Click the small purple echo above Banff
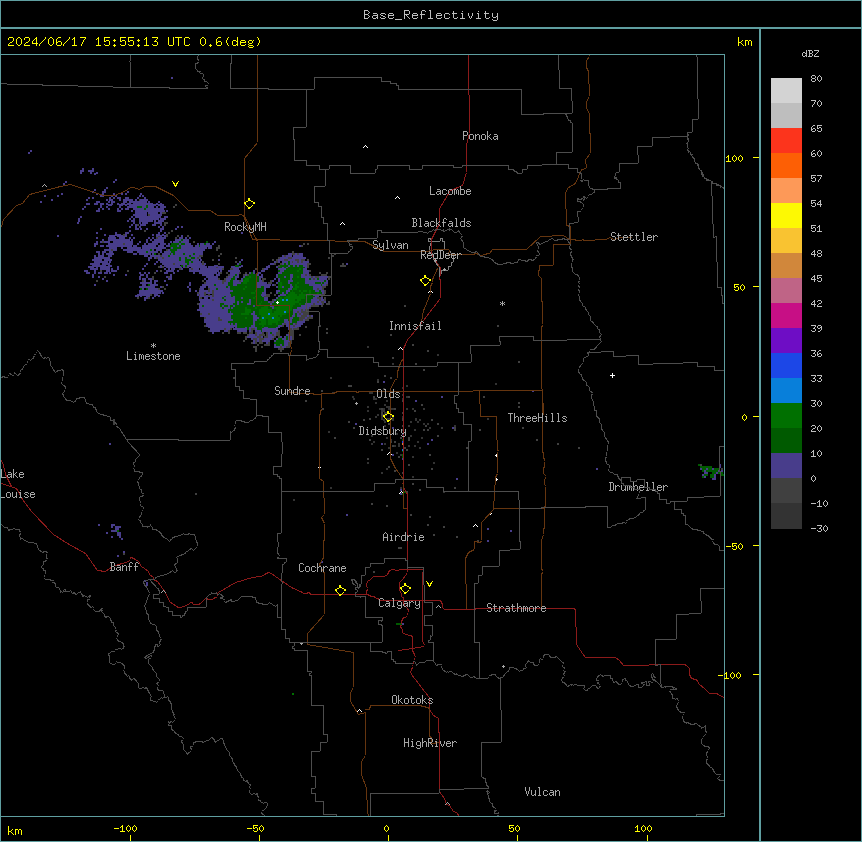Viewport: 862px width, 842px height. (115, 531)
